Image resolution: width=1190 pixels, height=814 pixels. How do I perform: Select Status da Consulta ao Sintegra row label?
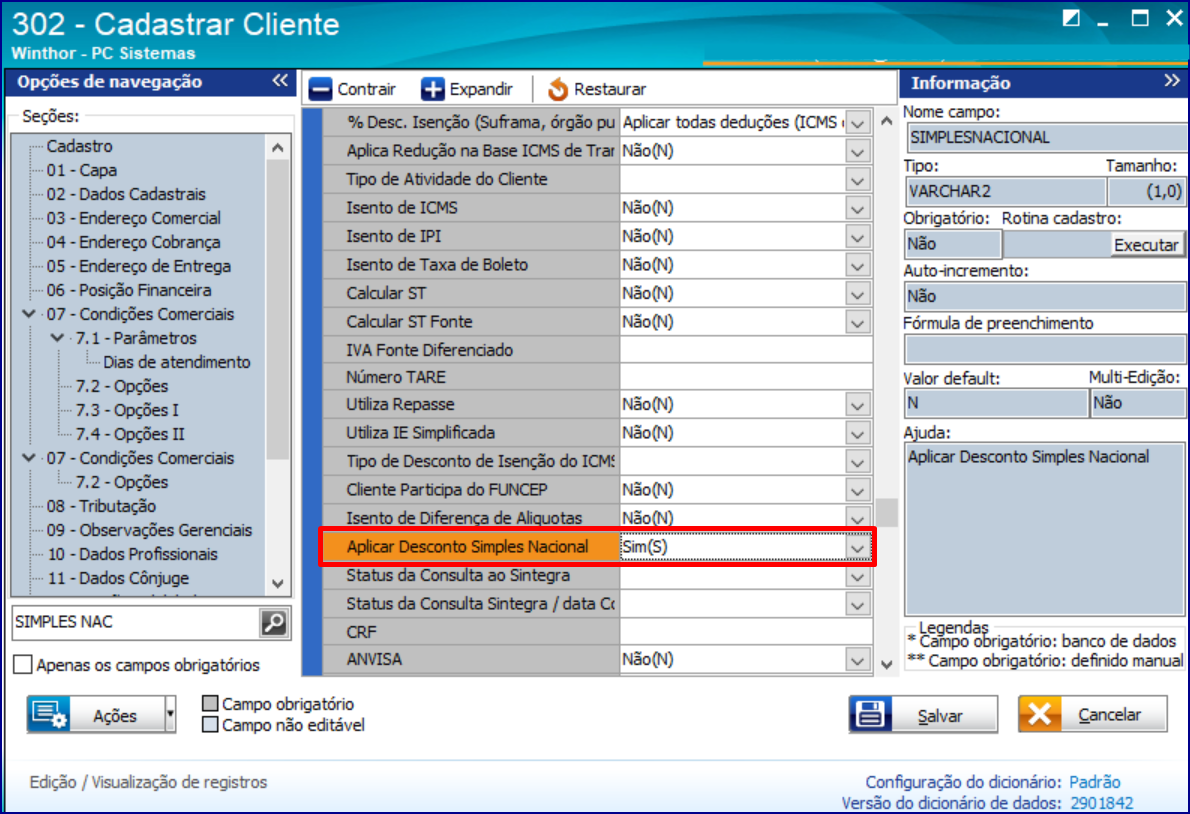(458, 575)
